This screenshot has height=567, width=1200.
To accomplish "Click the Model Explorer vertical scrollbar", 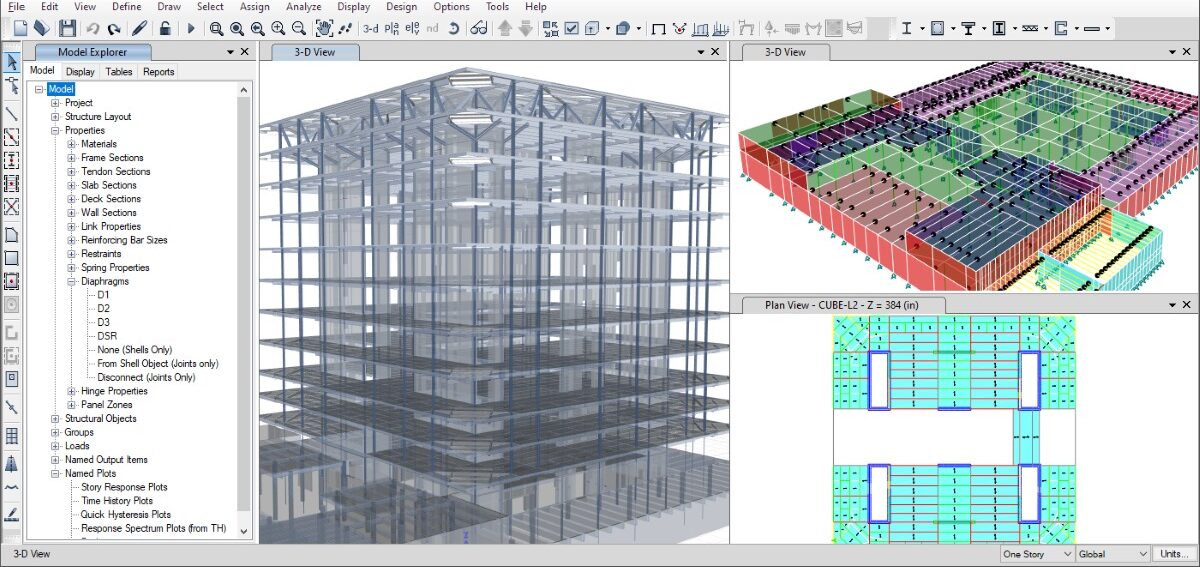I will pos(245,300).
